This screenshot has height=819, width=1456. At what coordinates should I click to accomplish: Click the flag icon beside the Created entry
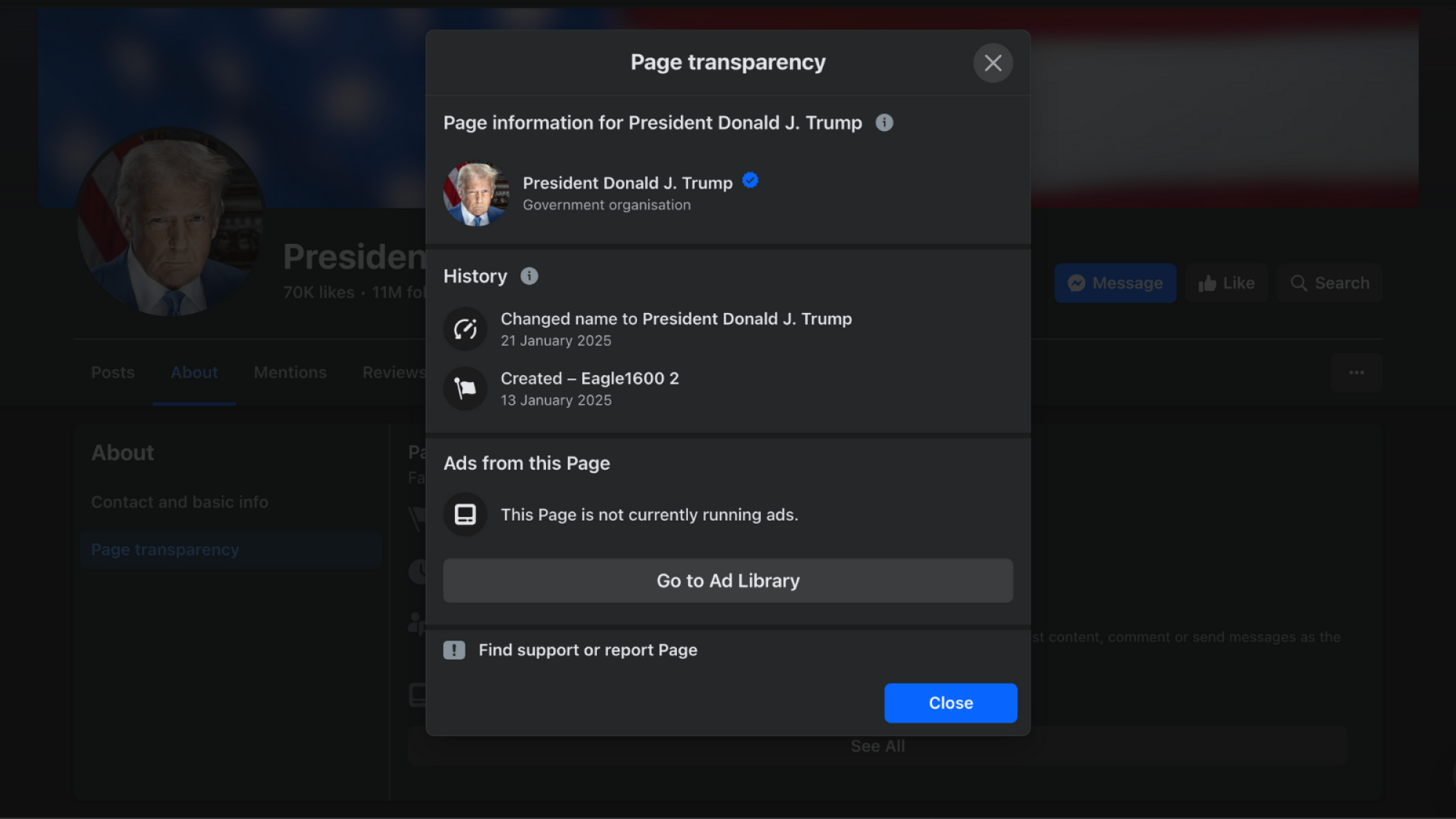(x=465, y=388)
